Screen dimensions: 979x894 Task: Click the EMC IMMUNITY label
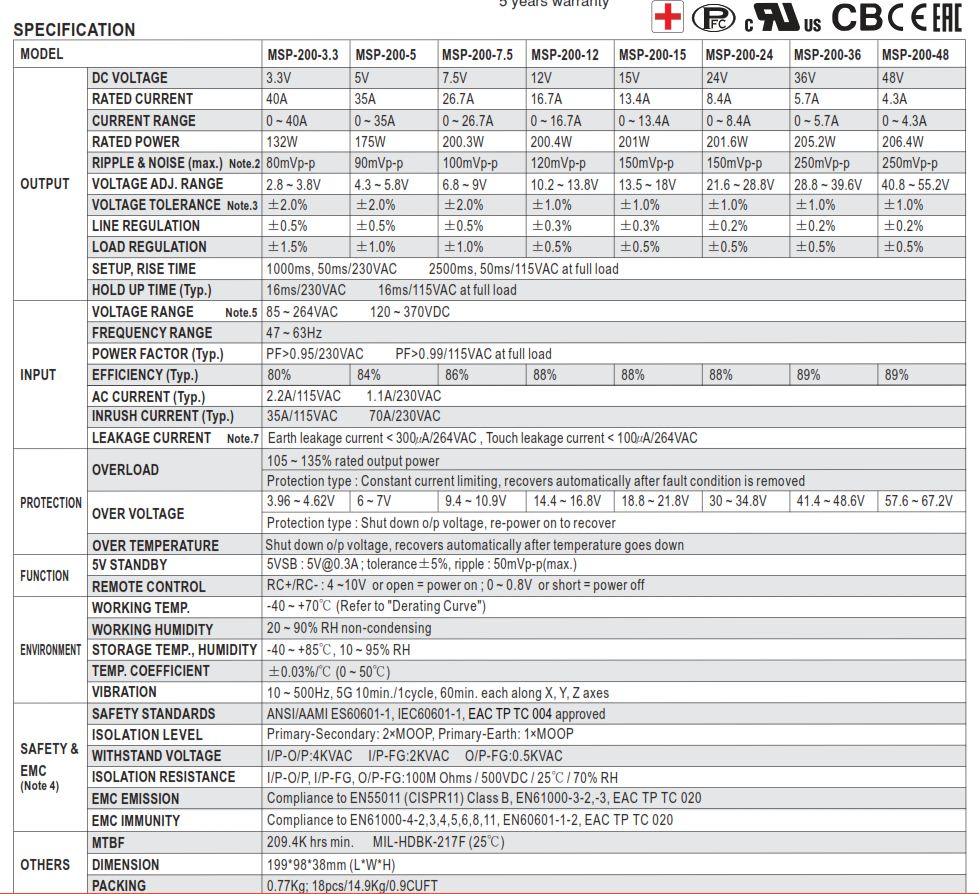point(135,820)
